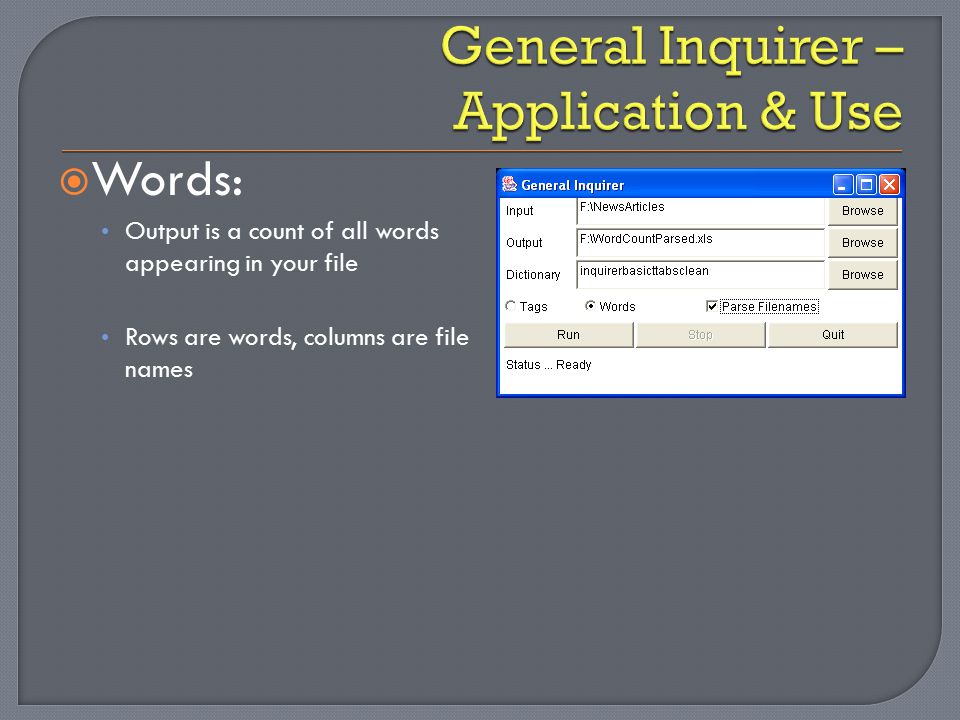Click the Quit button
Viewport: 960px width, 720px height.
833,335
